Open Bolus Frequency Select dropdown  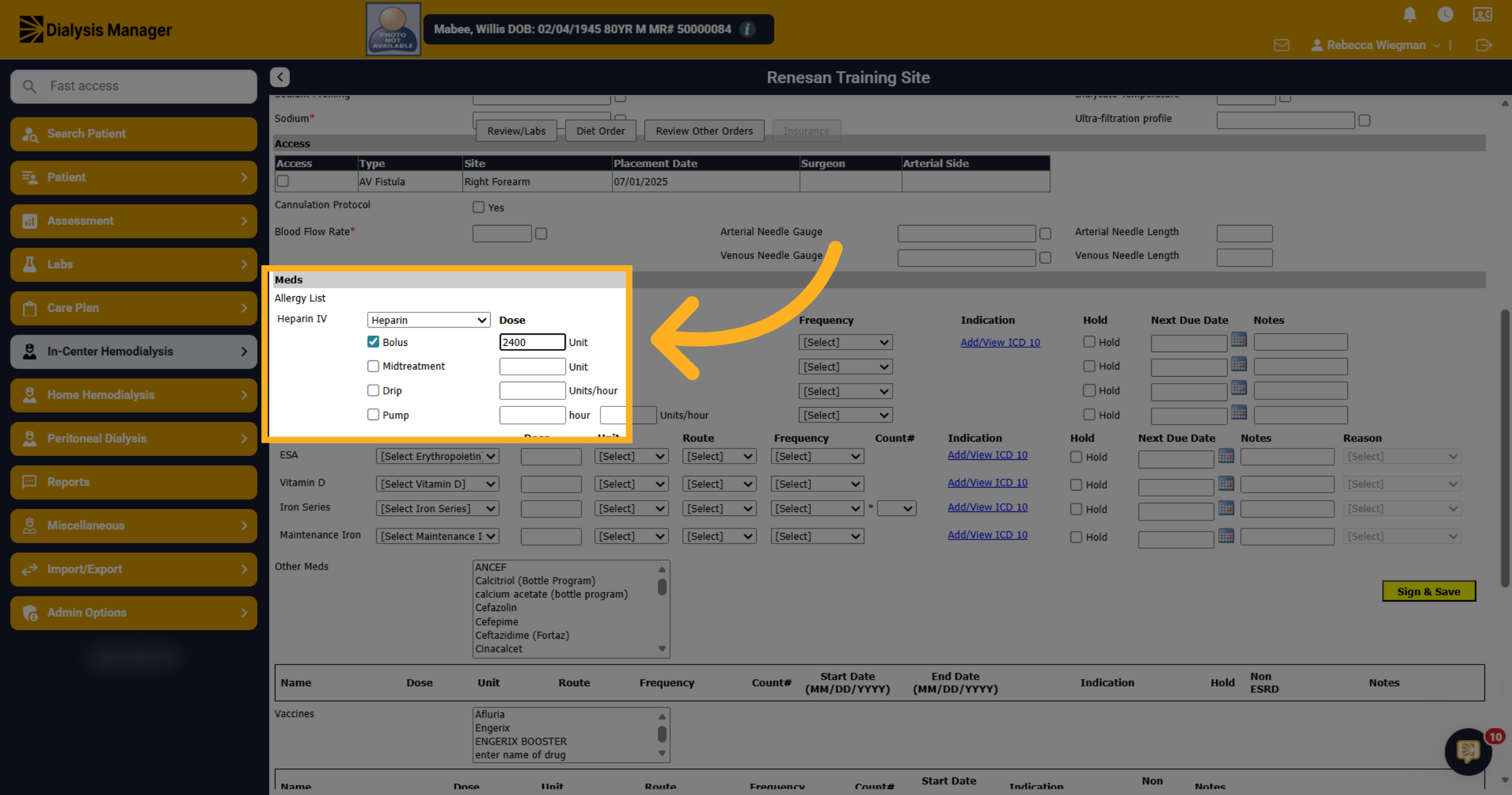(x=845, y=342)
